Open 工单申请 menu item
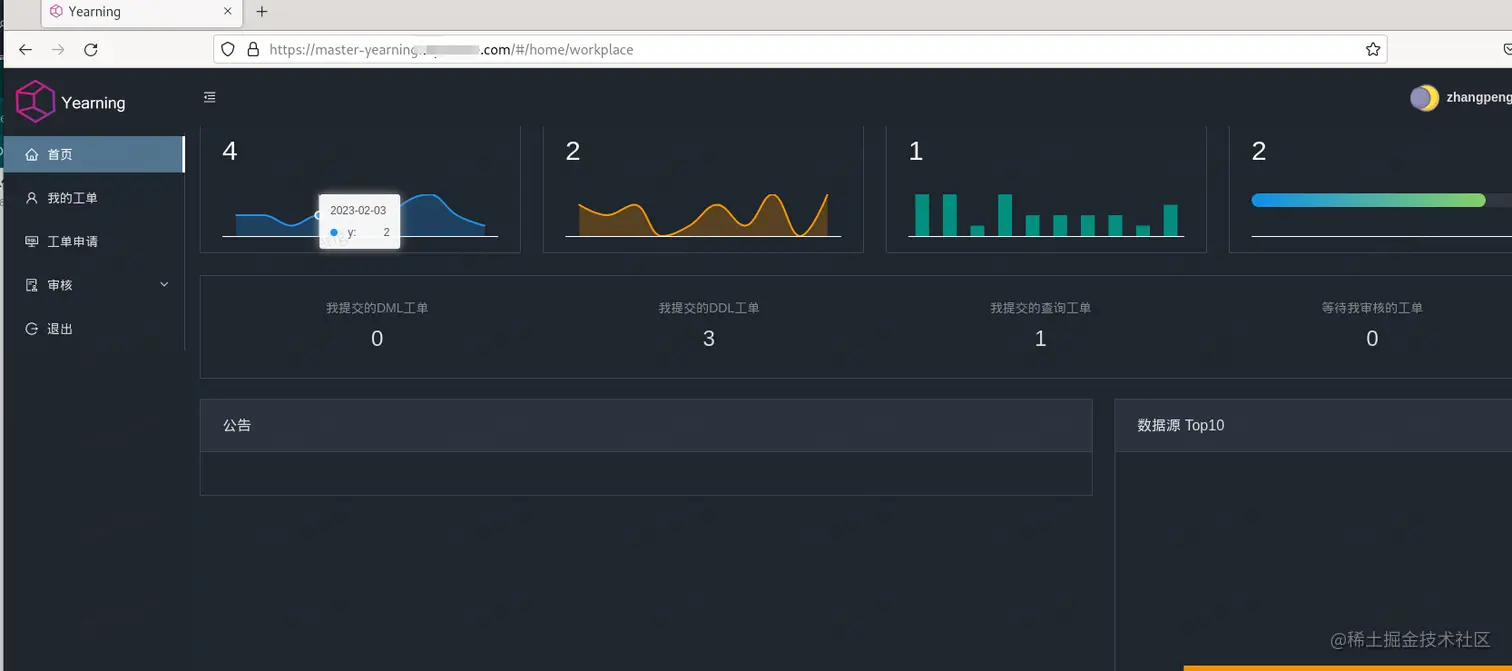This screenshot has height=671, width=1512. (x=94, y=242)
